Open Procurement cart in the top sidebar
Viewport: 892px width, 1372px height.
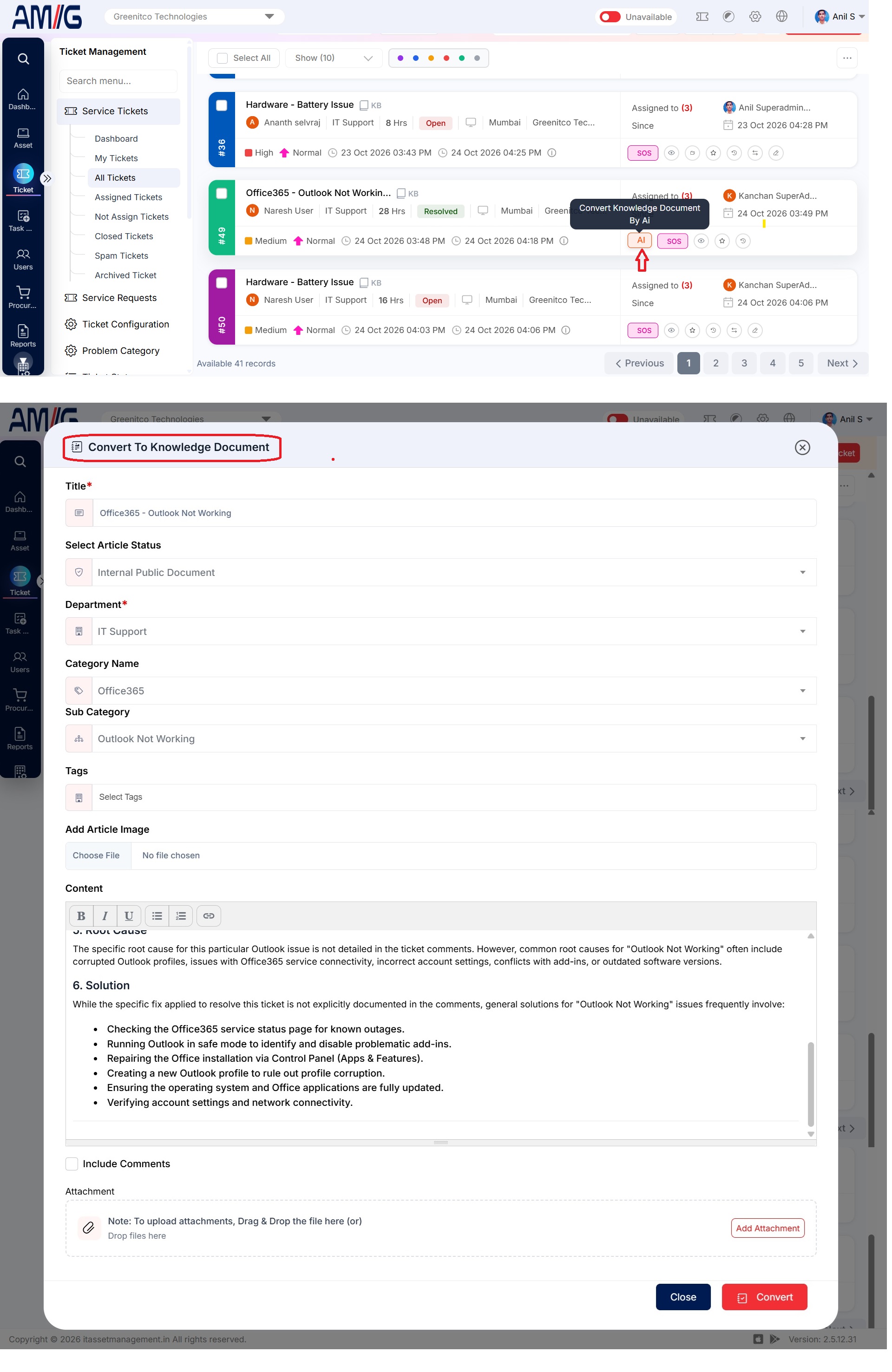point(23,297)
